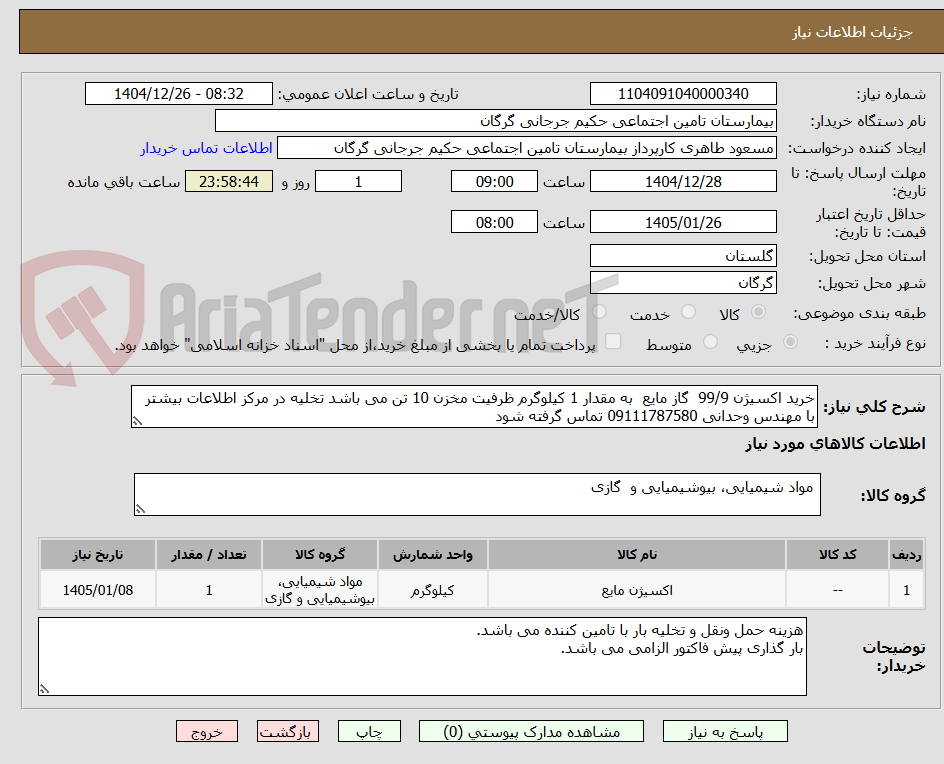Click the 'گروه کالا' column header

[x=320, y=554]
